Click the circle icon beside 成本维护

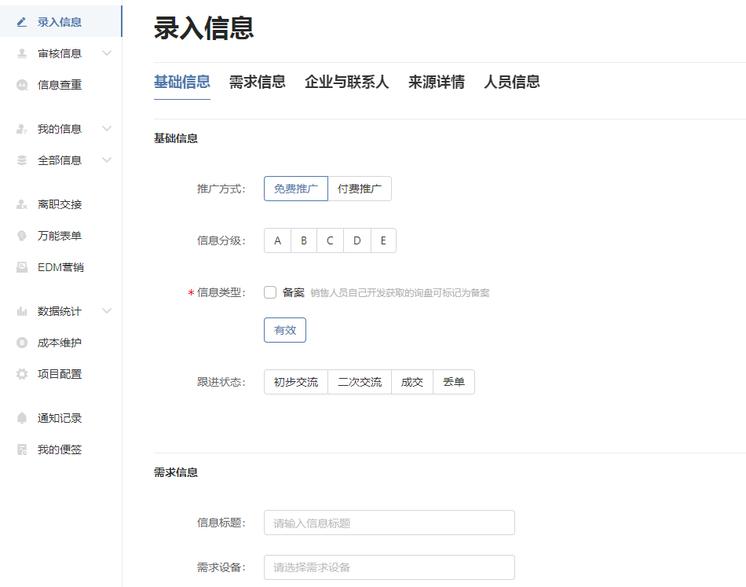coord(21,342)
